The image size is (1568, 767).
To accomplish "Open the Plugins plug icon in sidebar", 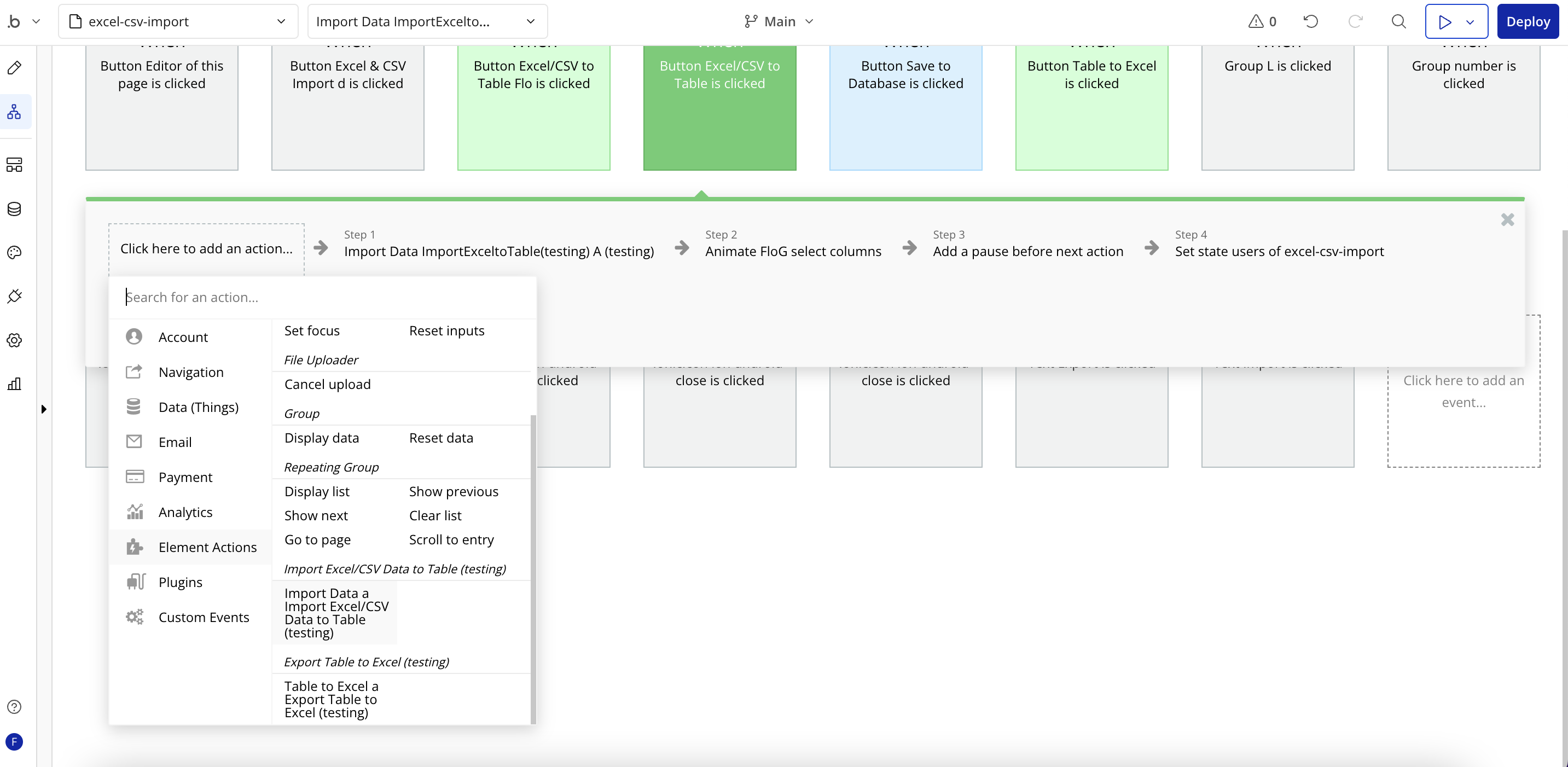I will [15, 297].
